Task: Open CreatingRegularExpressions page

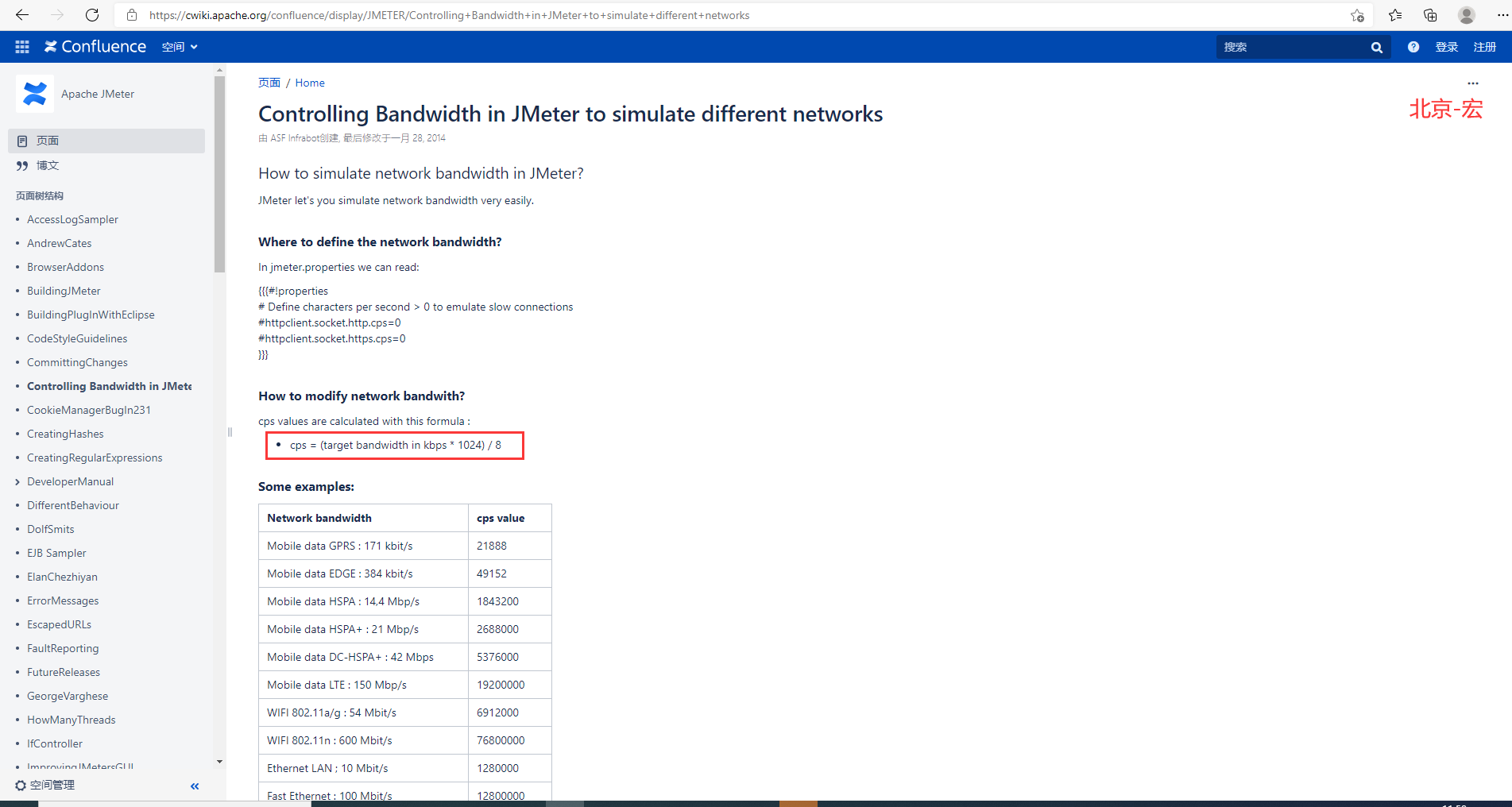Action: 95,458
